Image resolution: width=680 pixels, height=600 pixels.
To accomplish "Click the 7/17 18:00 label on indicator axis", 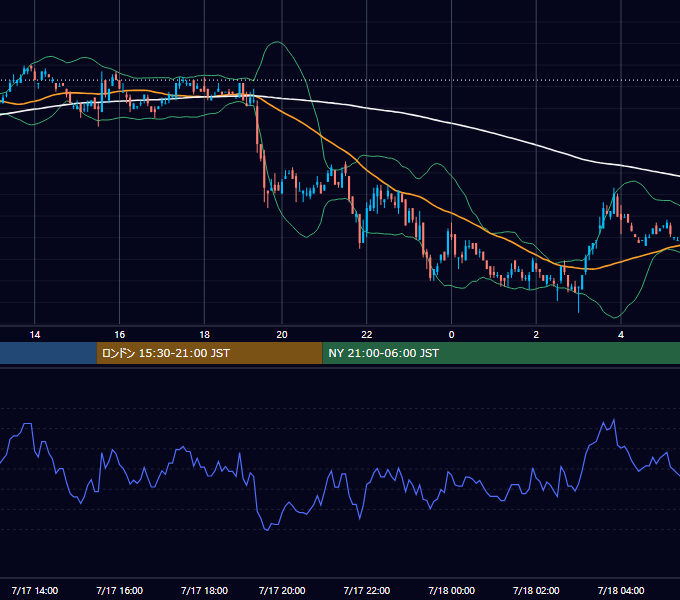I will pos(204,590).
